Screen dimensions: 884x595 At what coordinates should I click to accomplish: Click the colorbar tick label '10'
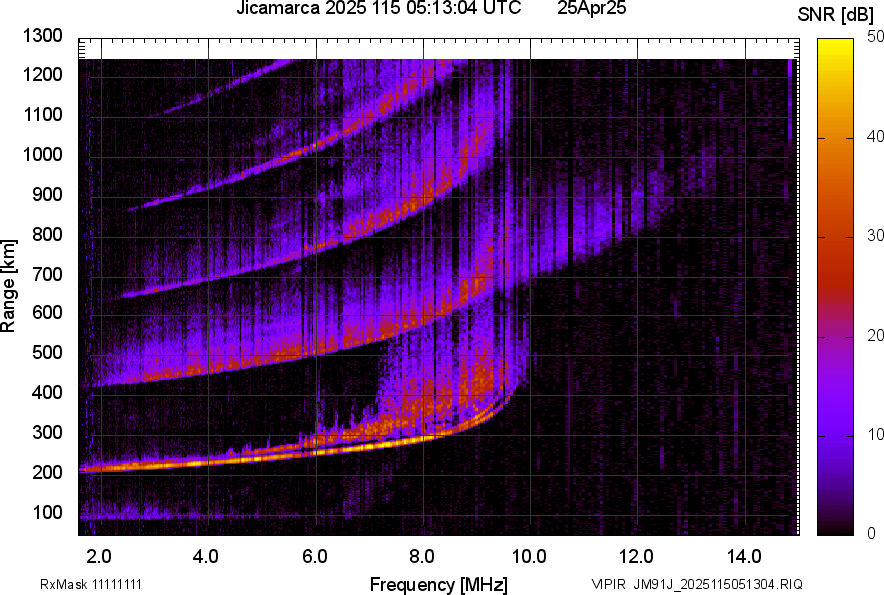(875, 434)
